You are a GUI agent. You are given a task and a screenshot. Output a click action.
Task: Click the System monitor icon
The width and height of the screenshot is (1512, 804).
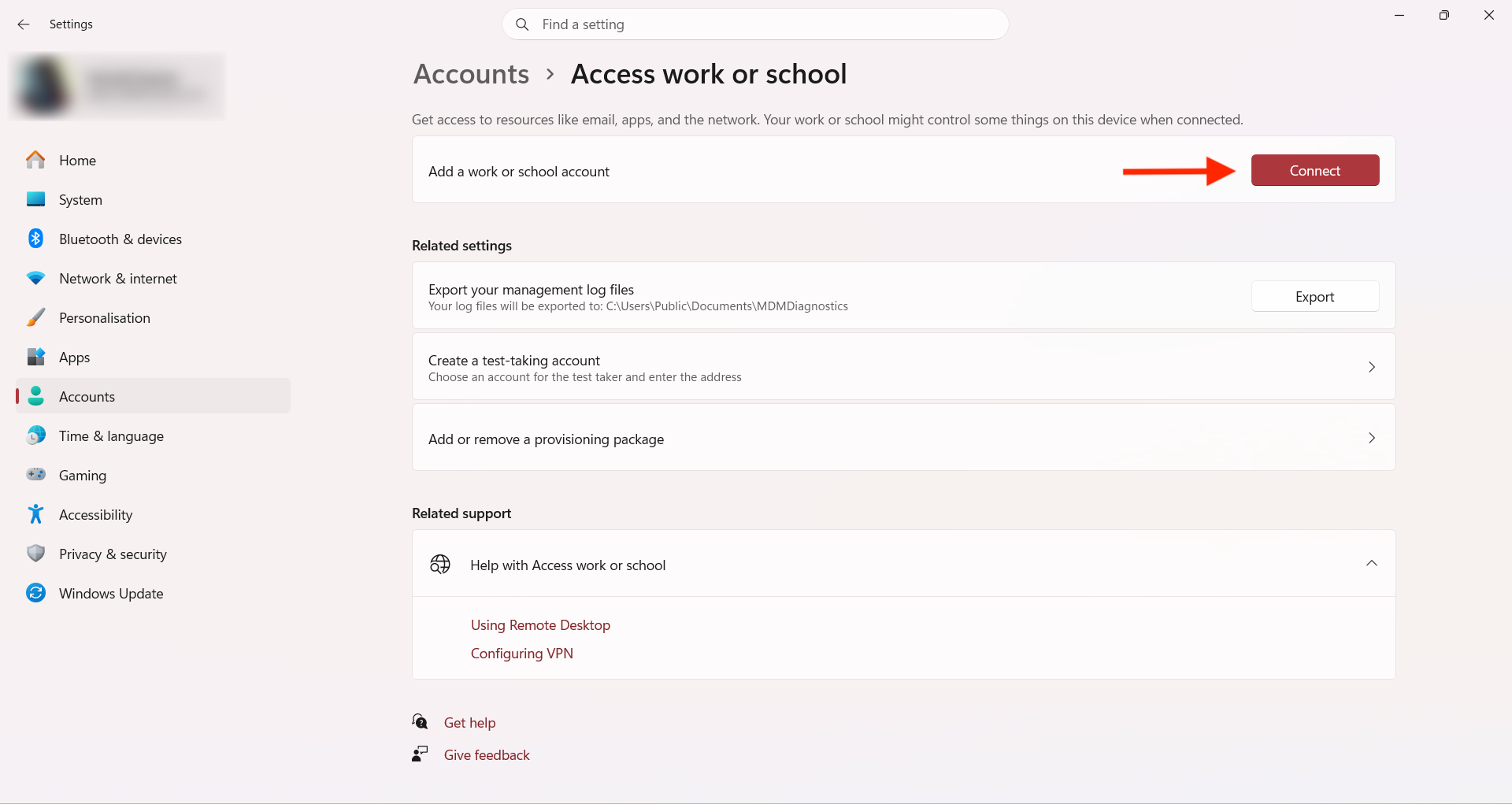click(35, 199)
